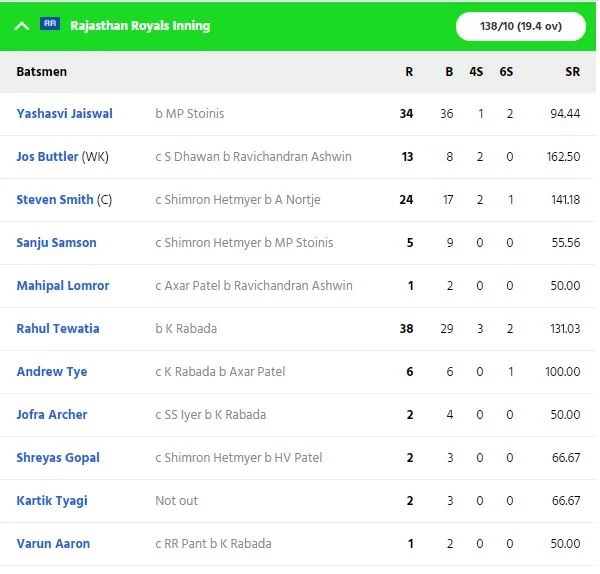Collapse the Rajasthan Royals Inning section
600x574 pixels.
(x=22, y=26)
